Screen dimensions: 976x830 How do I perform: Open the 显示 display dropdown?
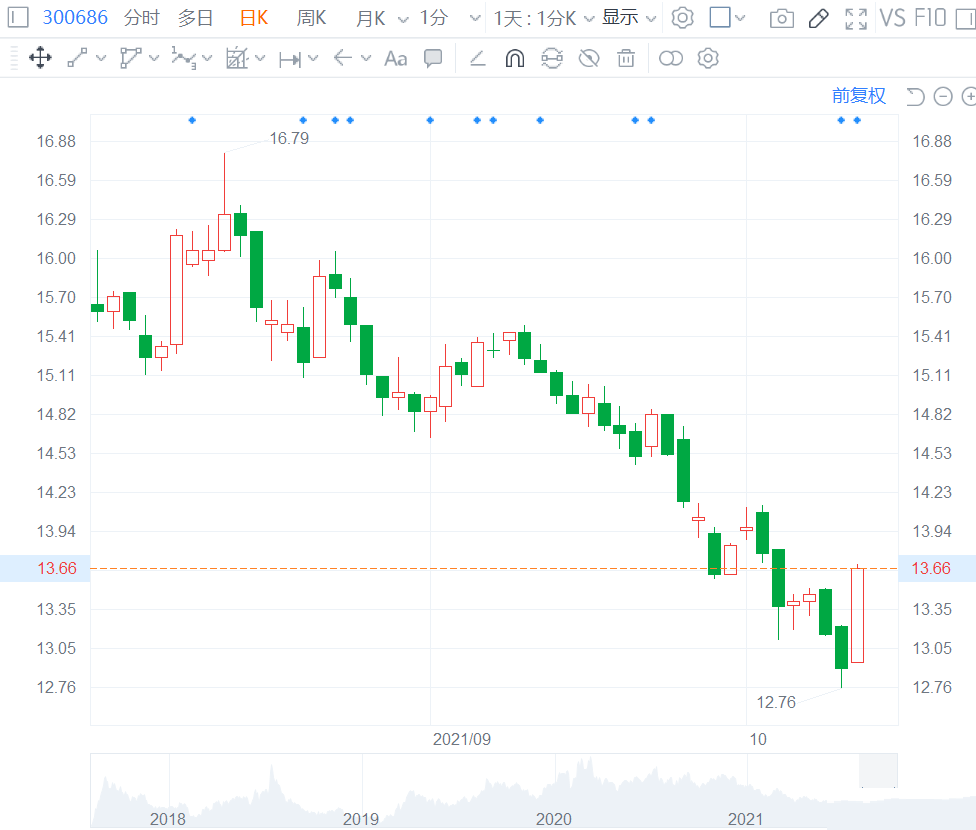point(629,18)
